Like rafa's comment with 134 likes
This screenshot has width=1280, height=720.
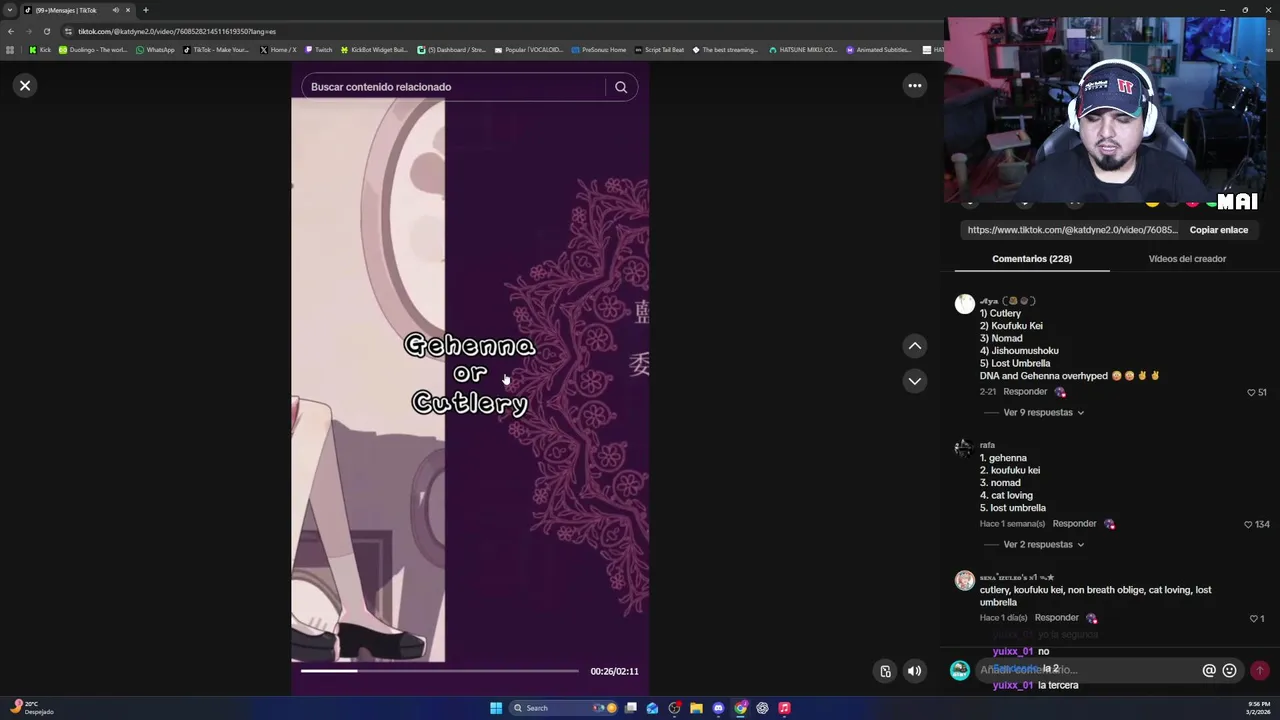point(1248,524)
